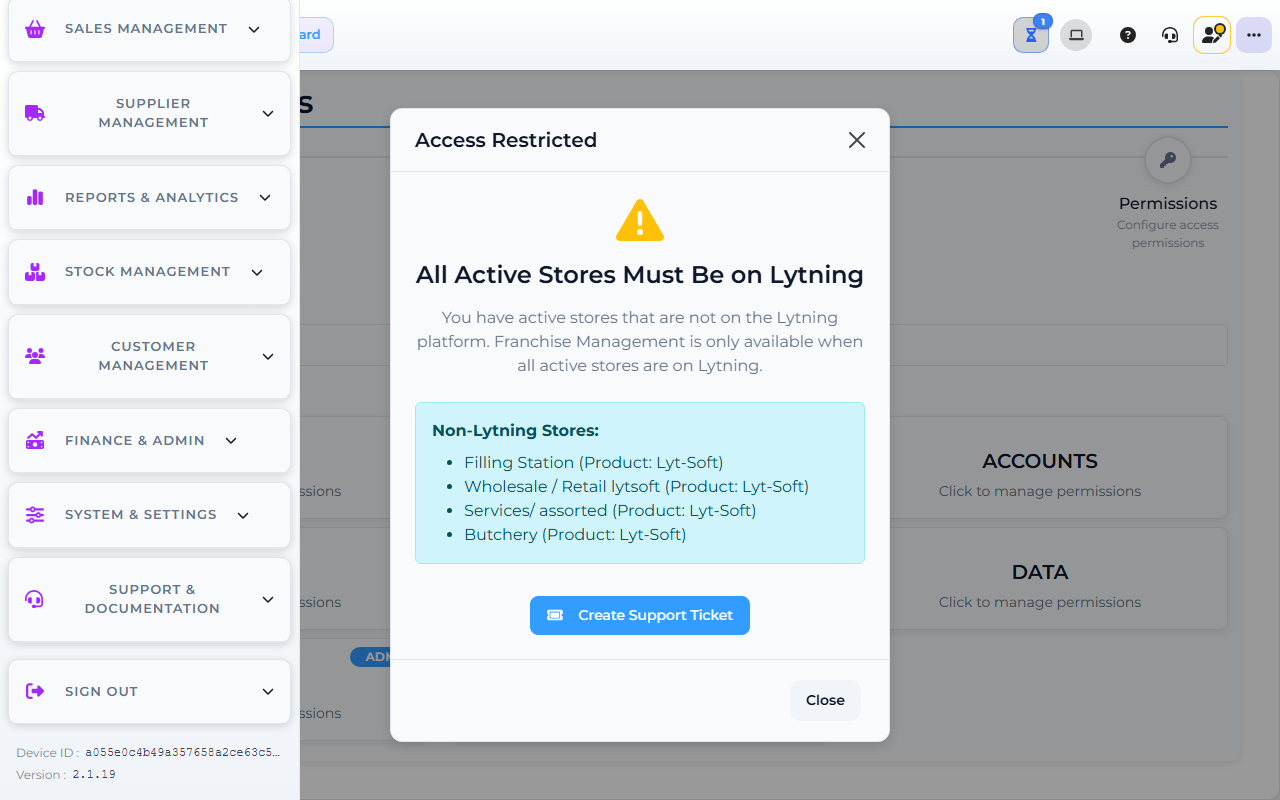Image resolution: width=1280 pixels, height=800 pixels.
Task: Open the Sales Management menu label
Action: click(146, 29)
